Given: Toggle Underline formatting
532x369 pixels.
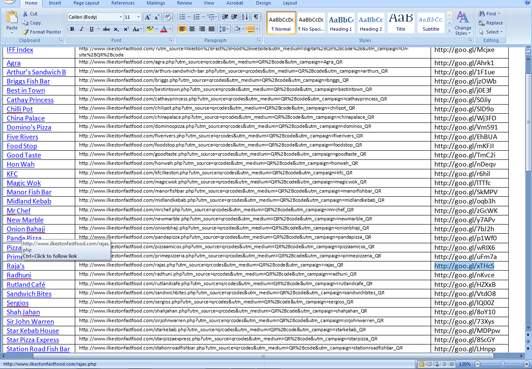Looking at the screenshot, I should [91, 29].
